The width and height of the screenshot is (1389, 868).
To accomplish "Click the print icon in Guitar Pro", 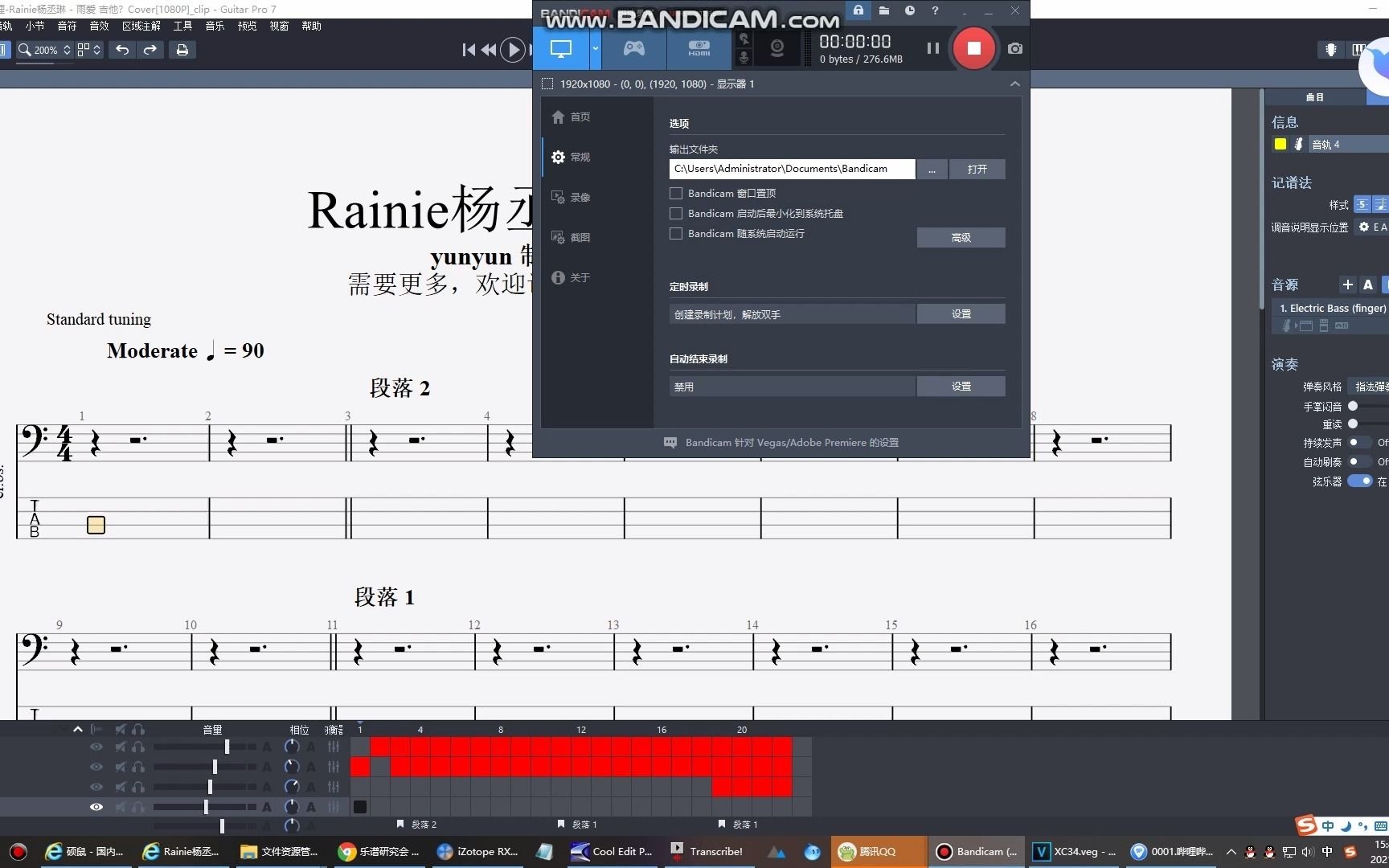I will (x=182, y=50).
